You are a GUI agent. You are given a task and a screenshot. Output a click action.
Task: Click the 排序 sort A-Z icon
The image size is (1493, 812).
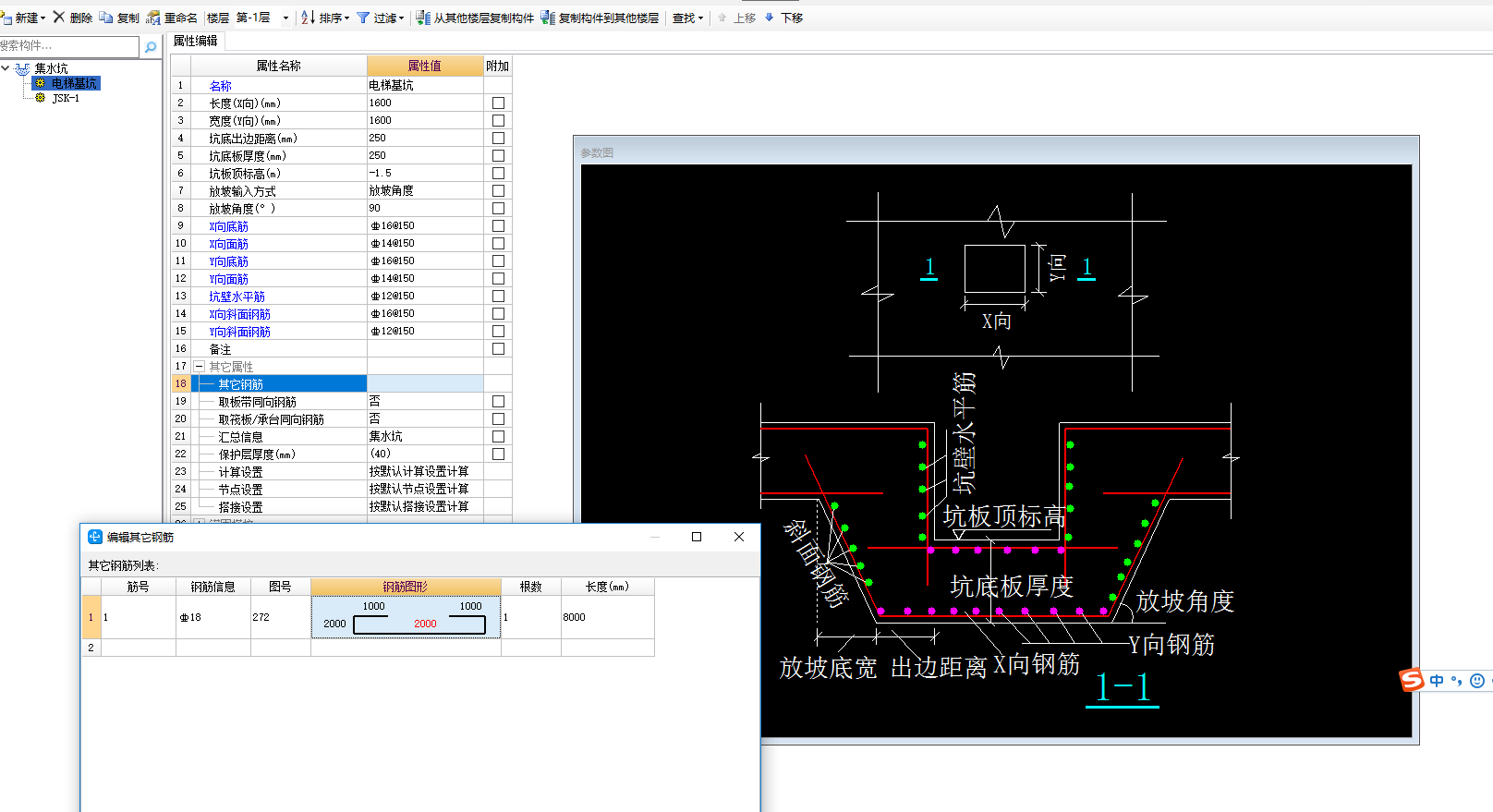tap(309, 18)
